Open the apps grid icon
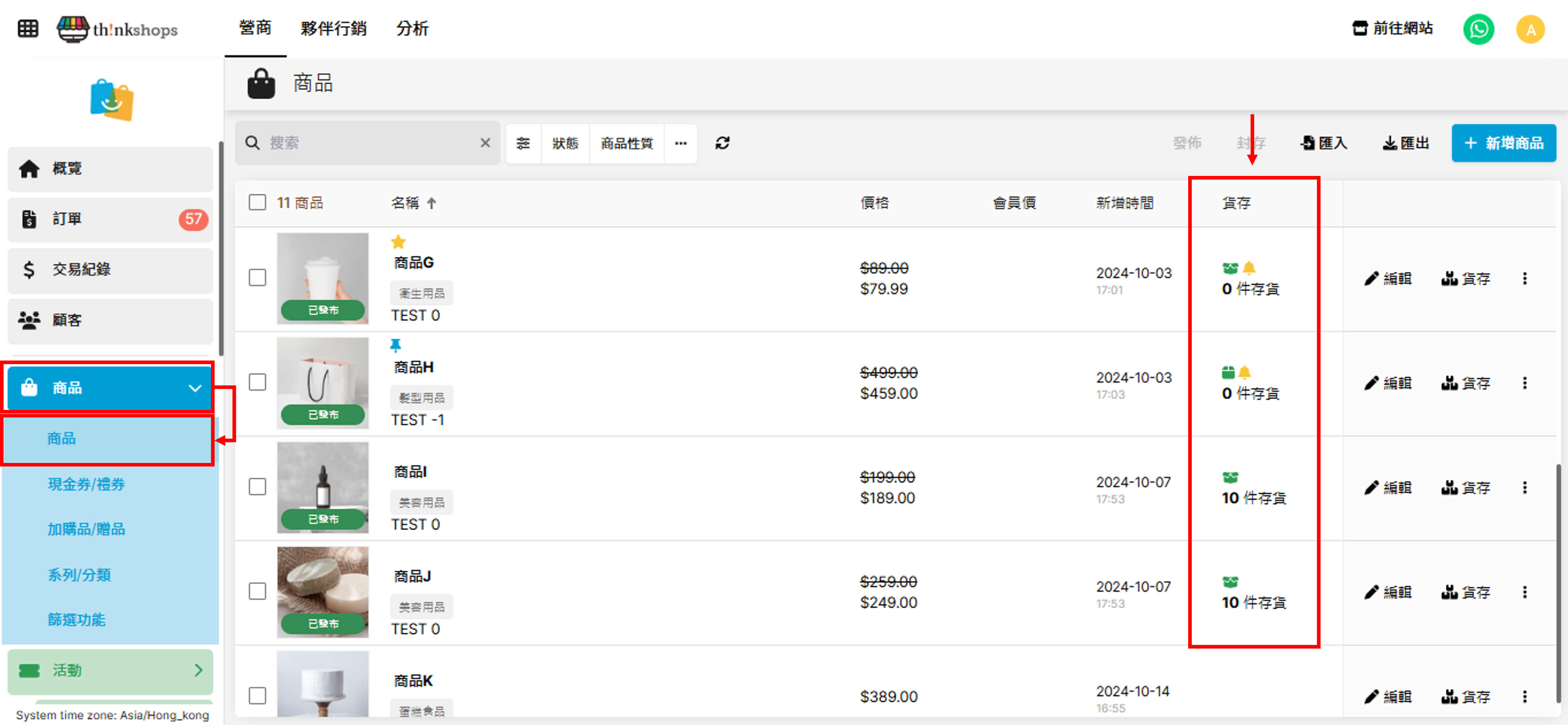Image resolution: width=1568 pixels, height=725 pixels. [x=28, y=28]
